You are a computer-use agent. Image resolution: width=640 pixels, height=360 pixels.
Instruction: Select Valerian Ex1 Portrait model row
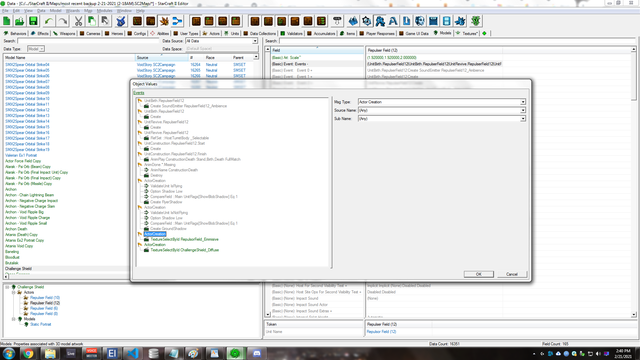coord(21,155)
